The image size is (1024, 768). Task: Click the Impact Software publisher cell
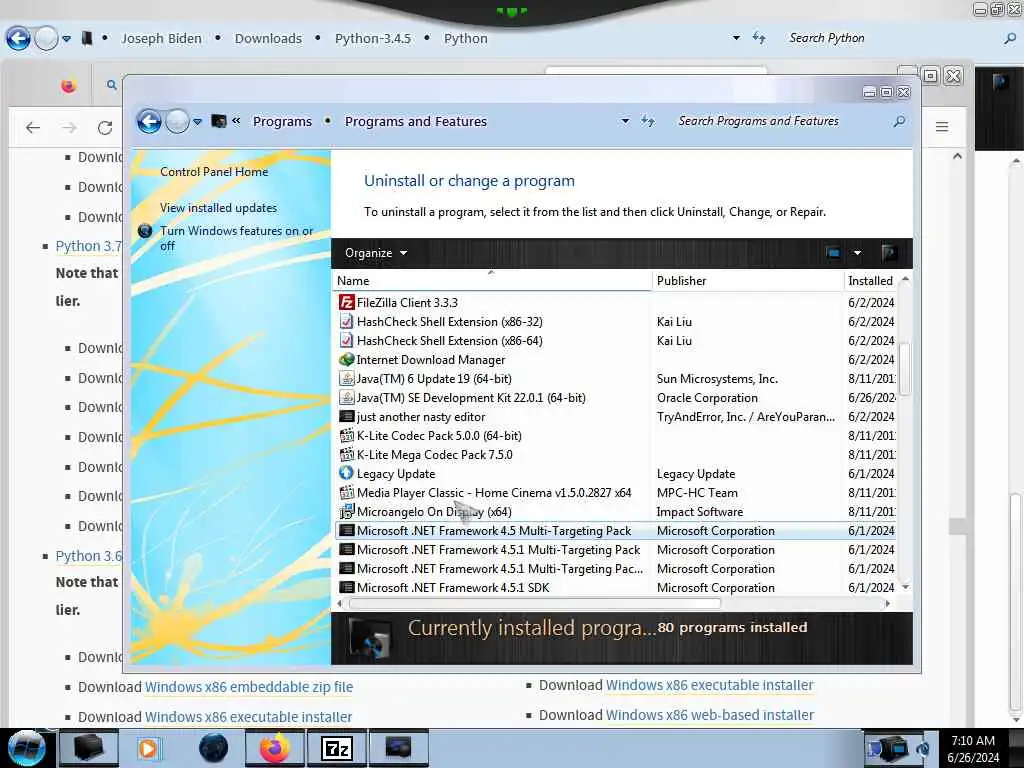[x=699, y=511]
